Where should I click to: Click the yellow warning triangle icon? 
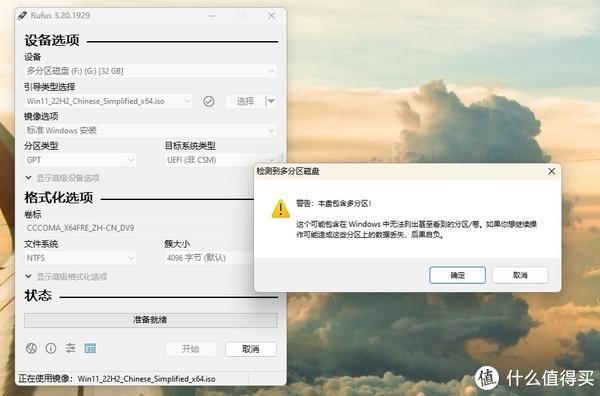[x=280, y=209]
